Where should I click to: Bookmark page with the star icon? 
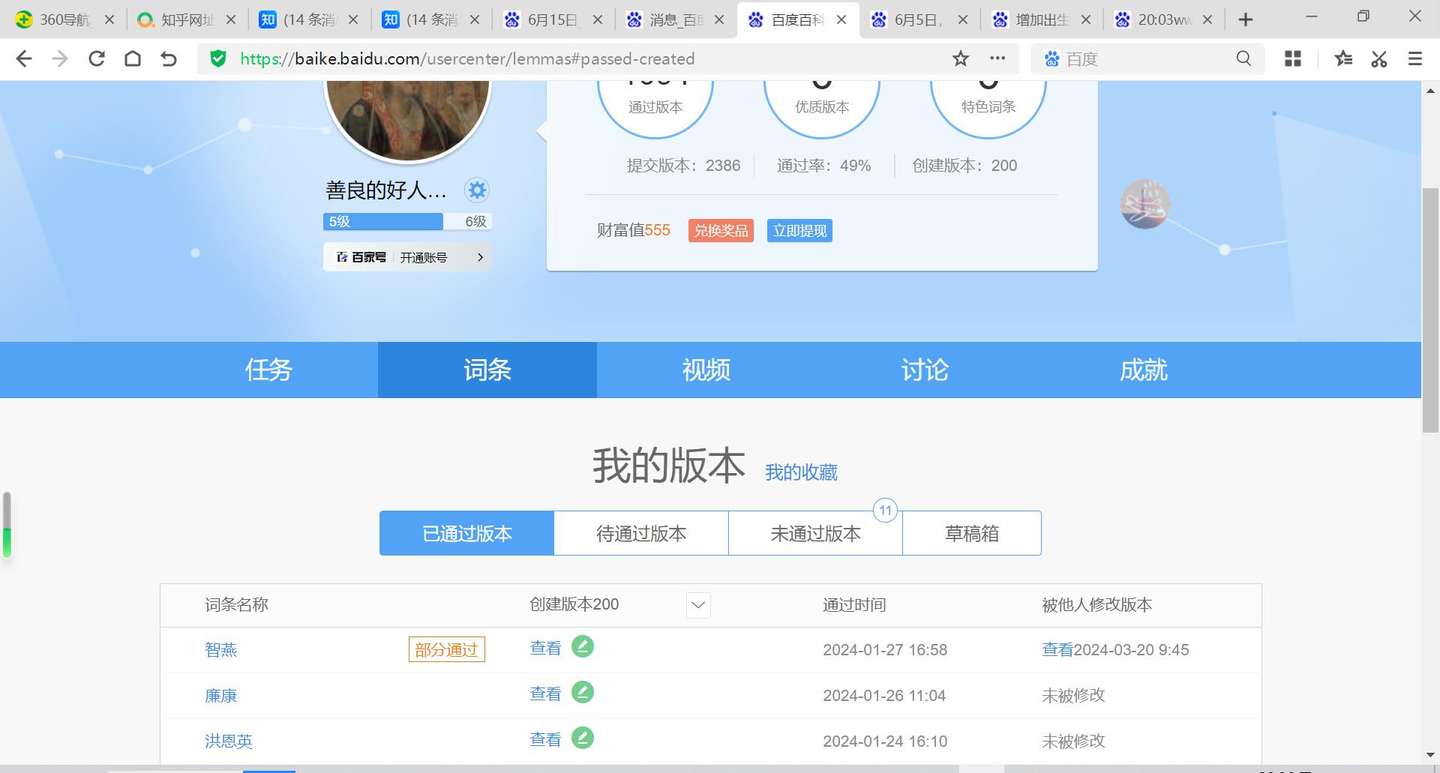pos(961,59)
